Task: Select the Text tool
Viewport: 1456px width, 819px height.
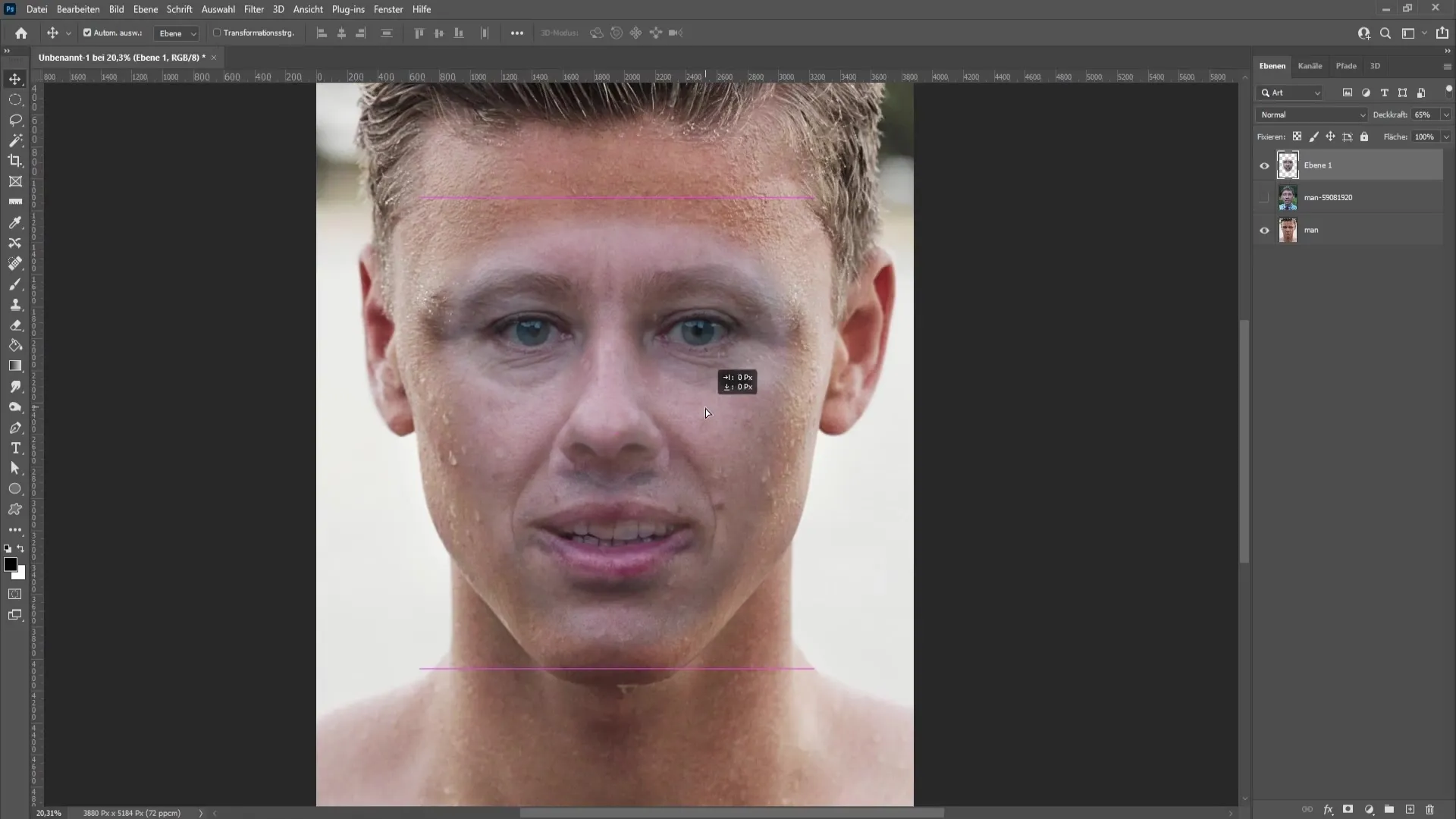Action: click(x=15, y=449)
